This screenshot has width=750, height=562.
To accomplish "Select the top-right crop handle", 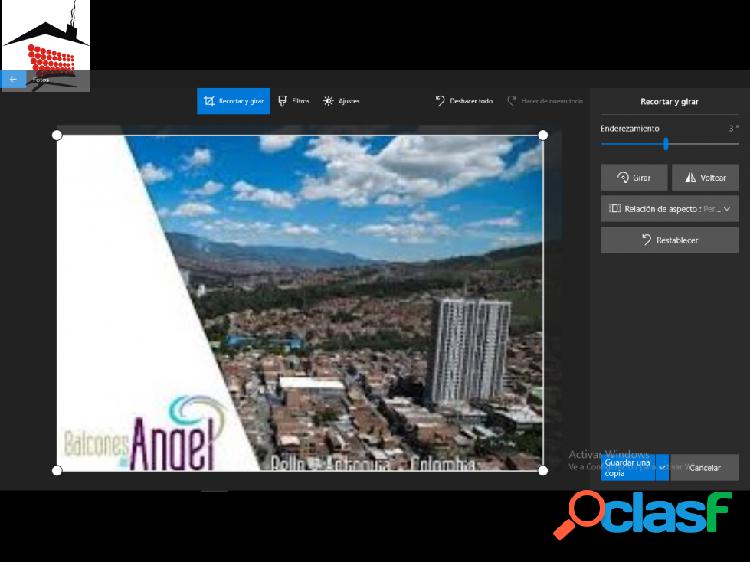I will click(543, 135).
